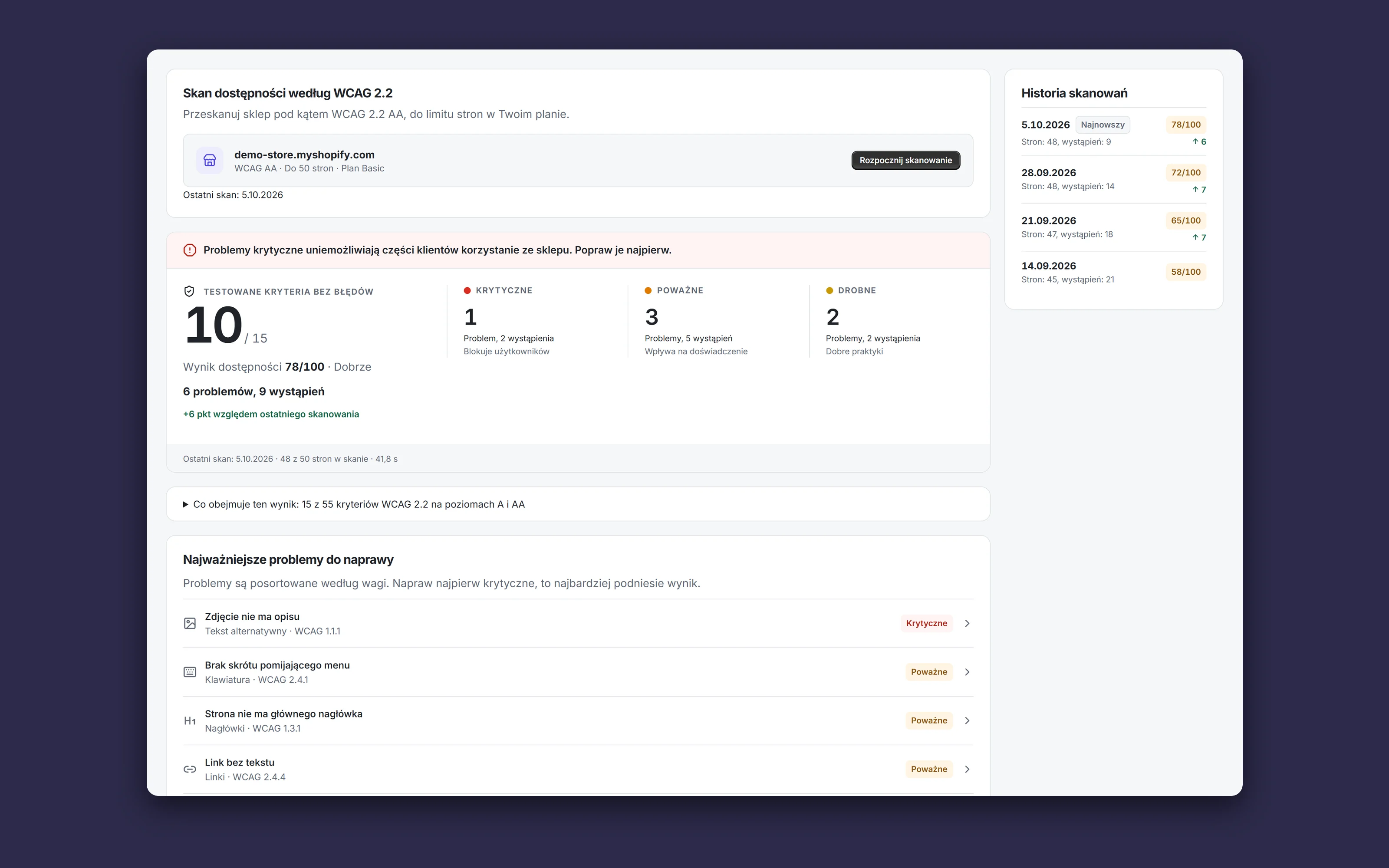Click the keyboard icon for Brak skrótu pomijającego menu
Screen dimensions: 1389x868
pos(190,672)
